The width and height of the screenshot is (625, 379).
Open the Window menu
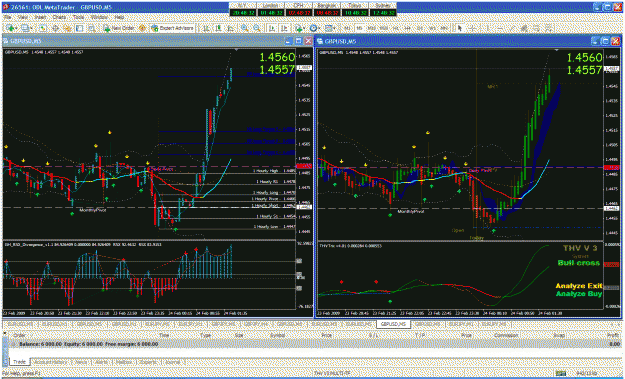click(x=99, y=18)
